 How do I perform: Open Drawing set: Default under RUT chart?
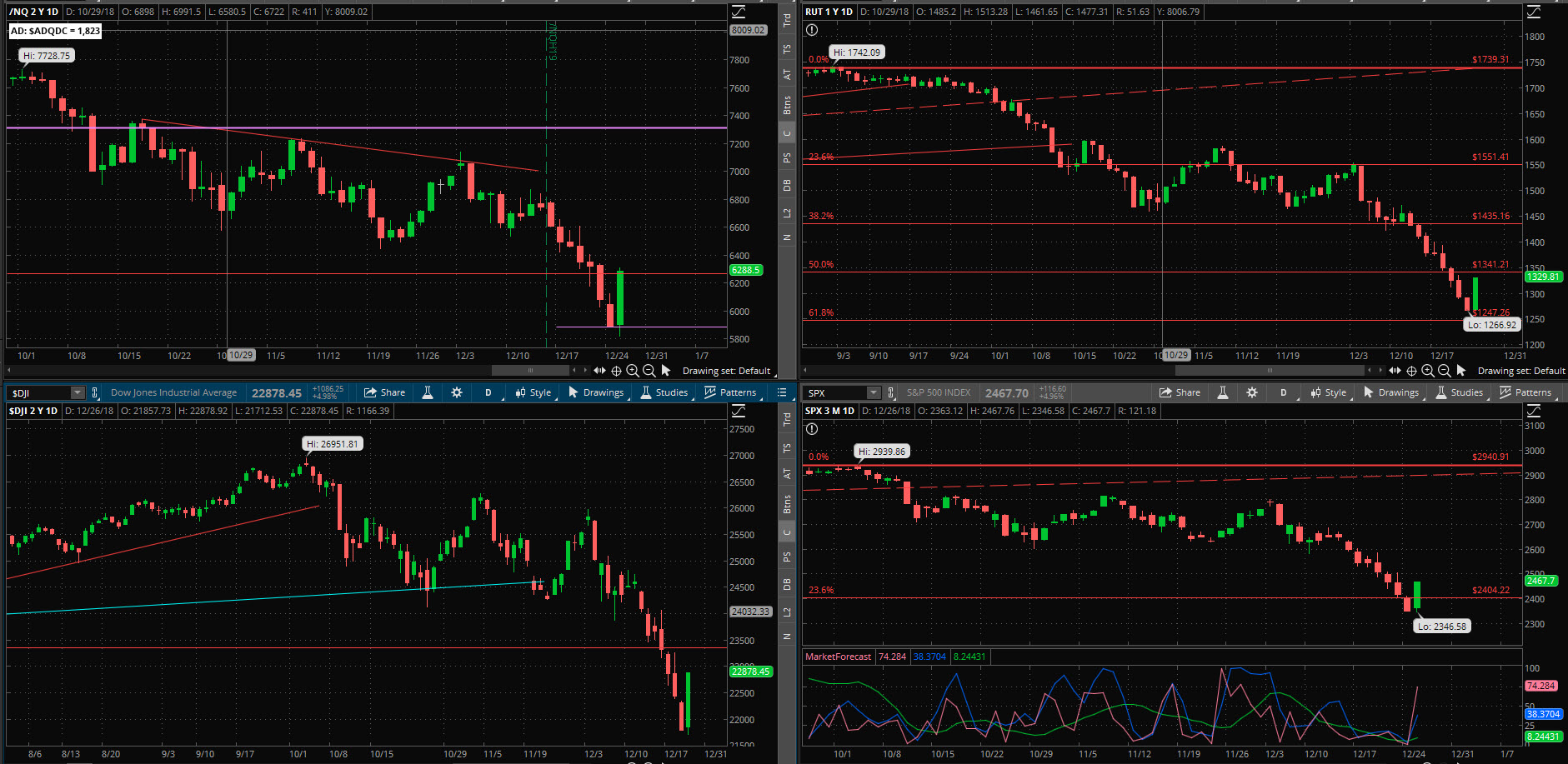[1521, 371]
